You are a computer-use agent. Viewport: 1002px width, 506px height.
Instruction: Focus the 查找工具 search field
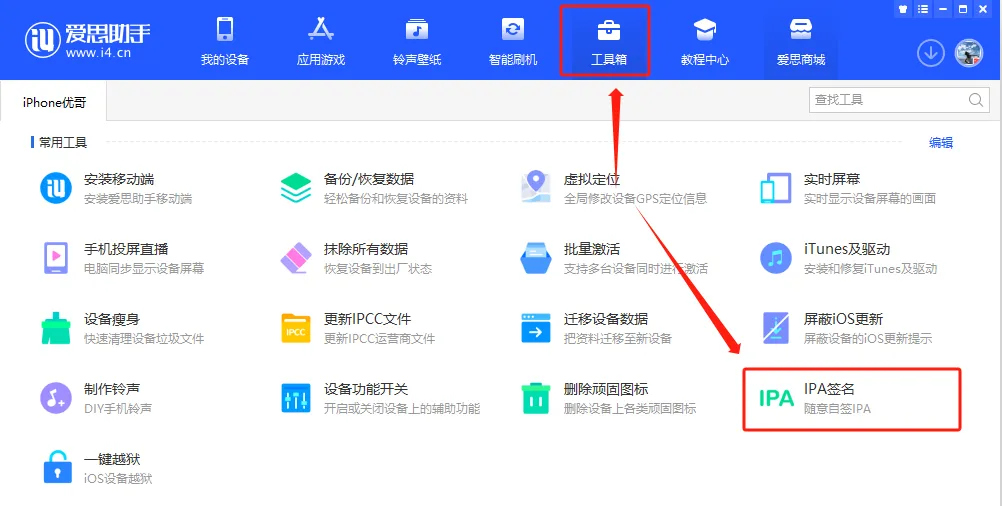coord(899,100)
